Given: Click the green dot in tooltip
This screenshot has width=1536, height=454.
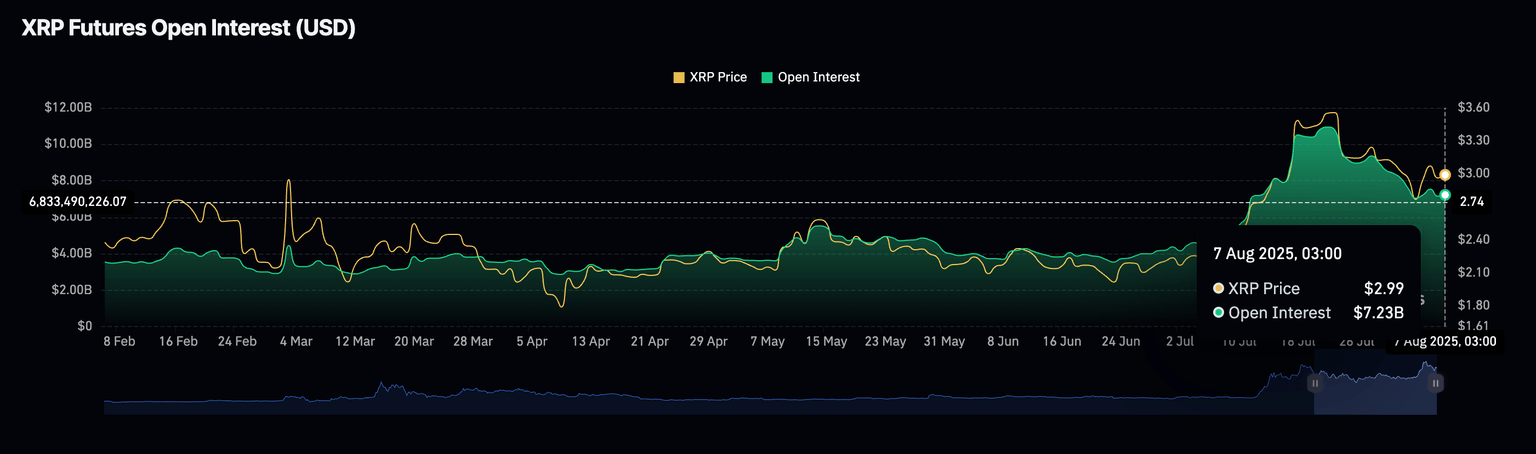Looking at the screenshot, I should pos(1218,313).
